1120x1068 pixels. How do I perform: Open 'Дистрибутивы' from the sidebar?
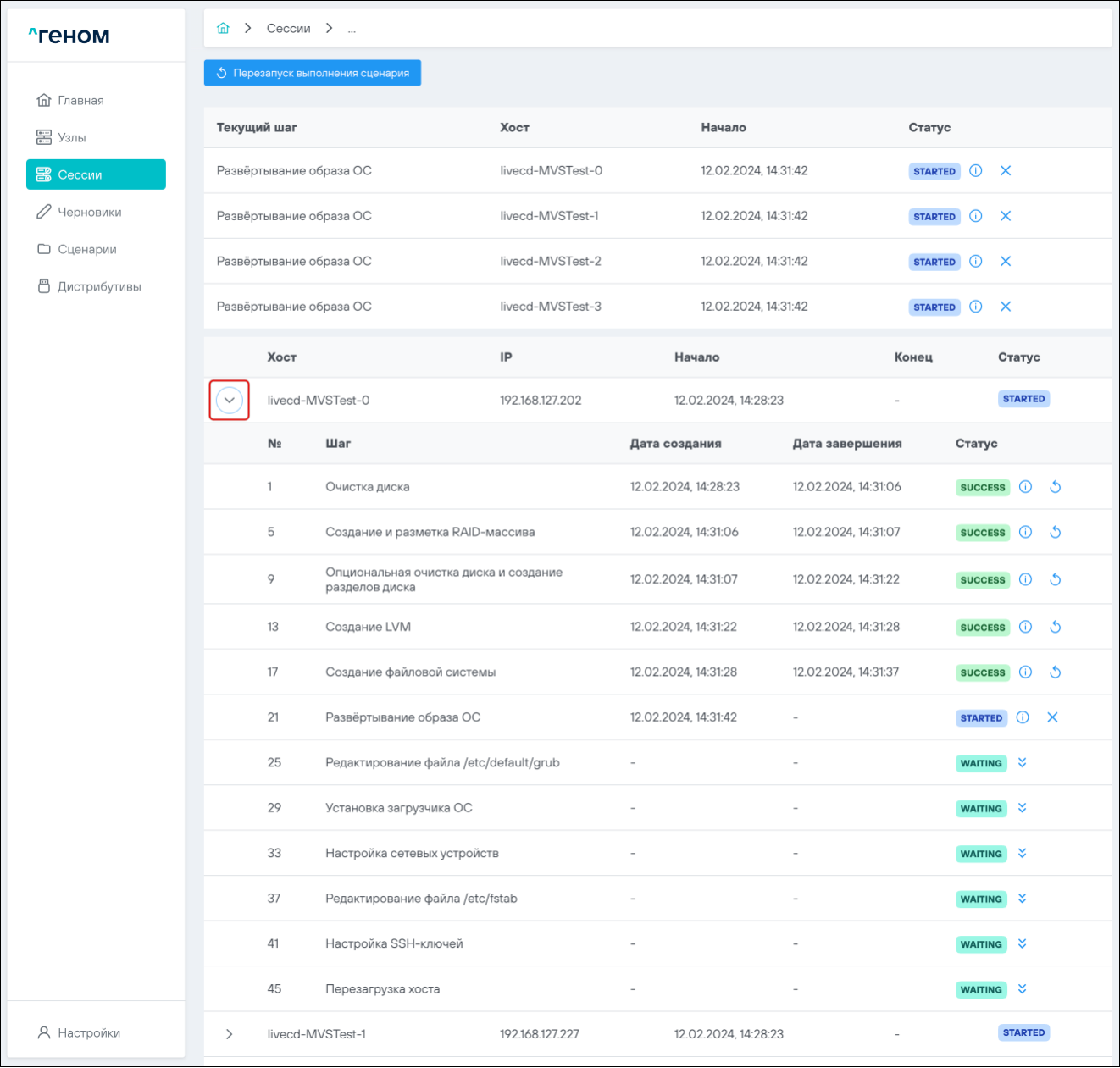pyautogui.click(x=98, y=286)
